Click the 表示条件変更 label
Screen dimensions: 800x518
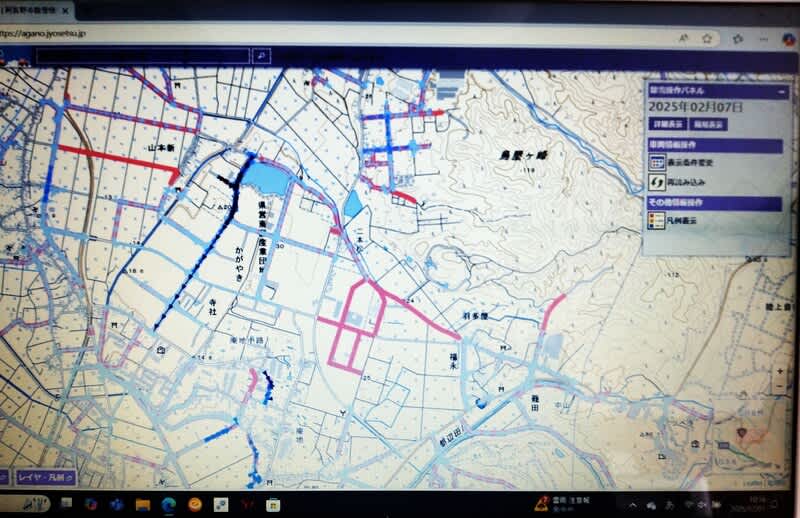click(x=690, y=163)
